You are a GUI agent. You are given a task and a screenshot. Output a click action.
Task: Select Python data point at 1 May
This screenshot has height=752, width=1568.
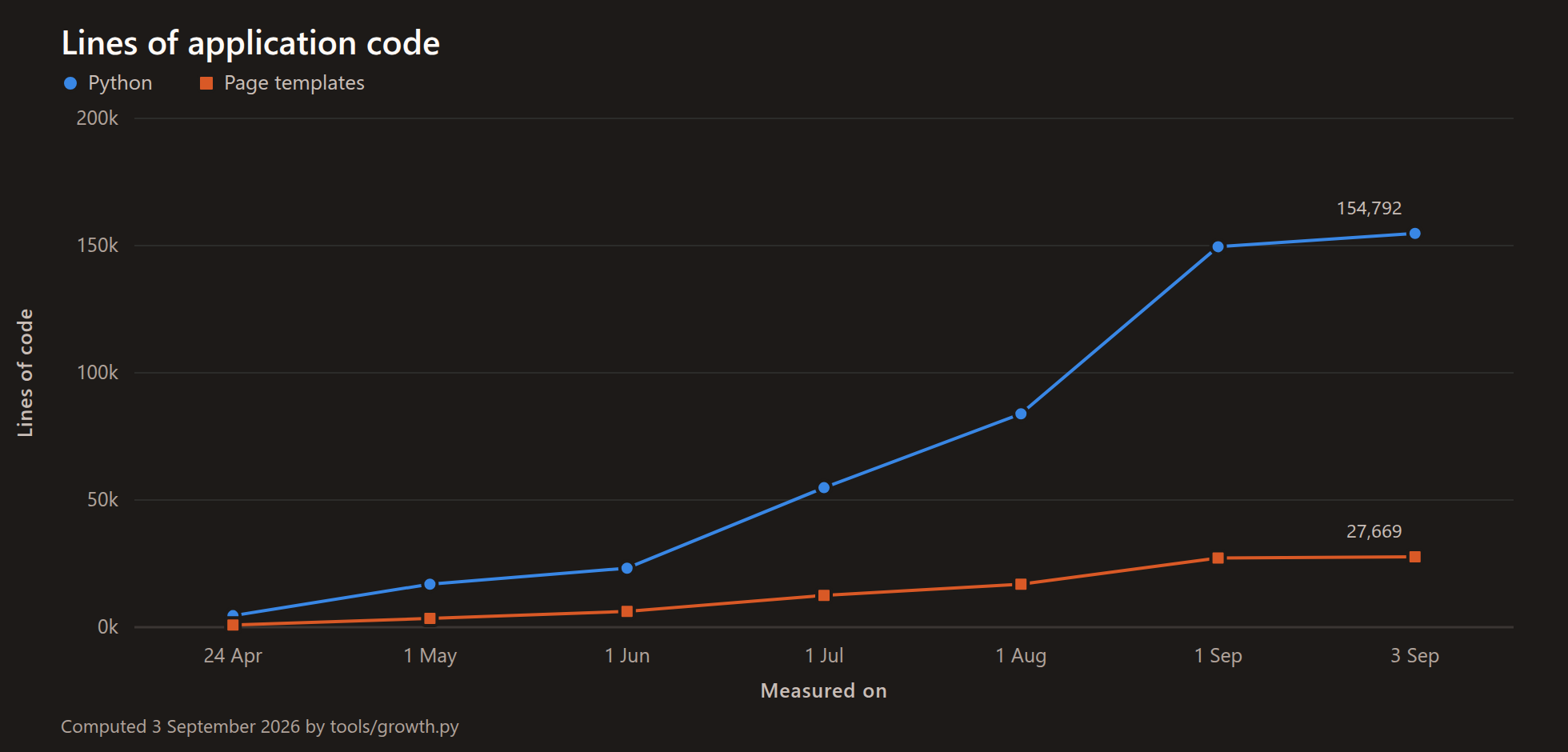pos(430,584)
